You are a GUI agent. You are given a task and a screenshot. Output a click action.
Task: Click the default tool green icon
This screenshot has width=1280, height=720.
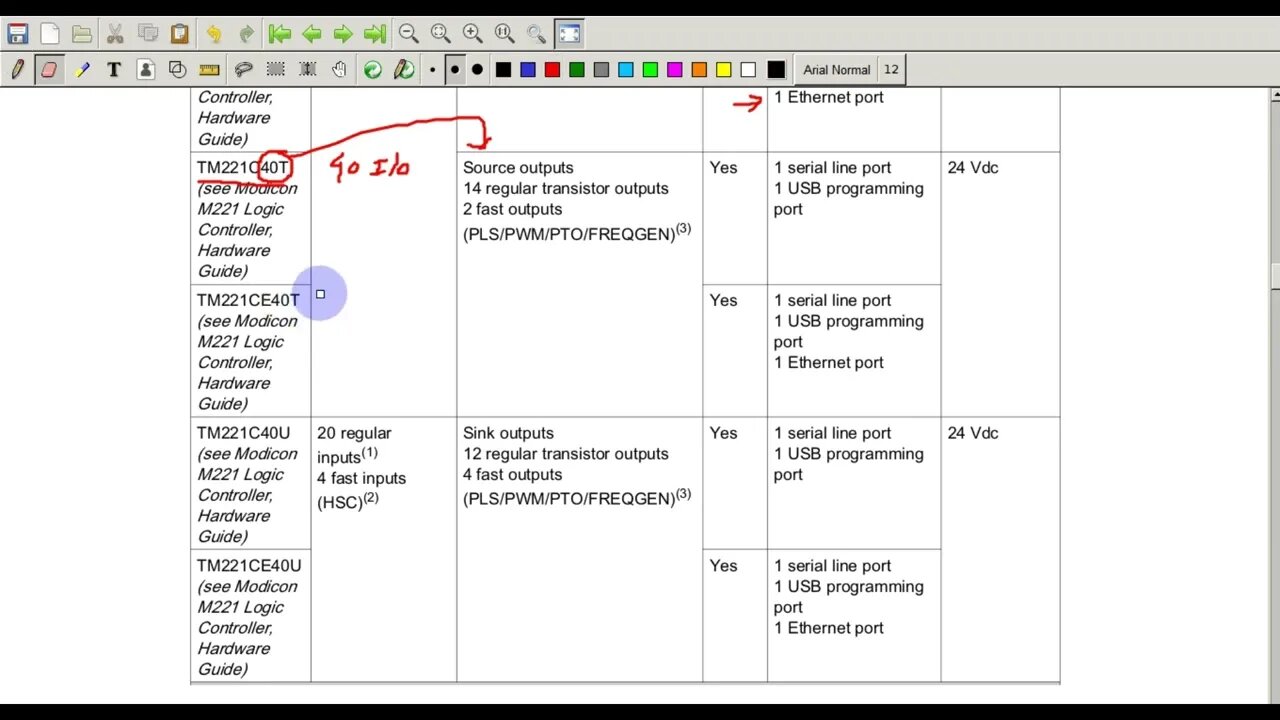pyautogui.click(x=373, y=70)
